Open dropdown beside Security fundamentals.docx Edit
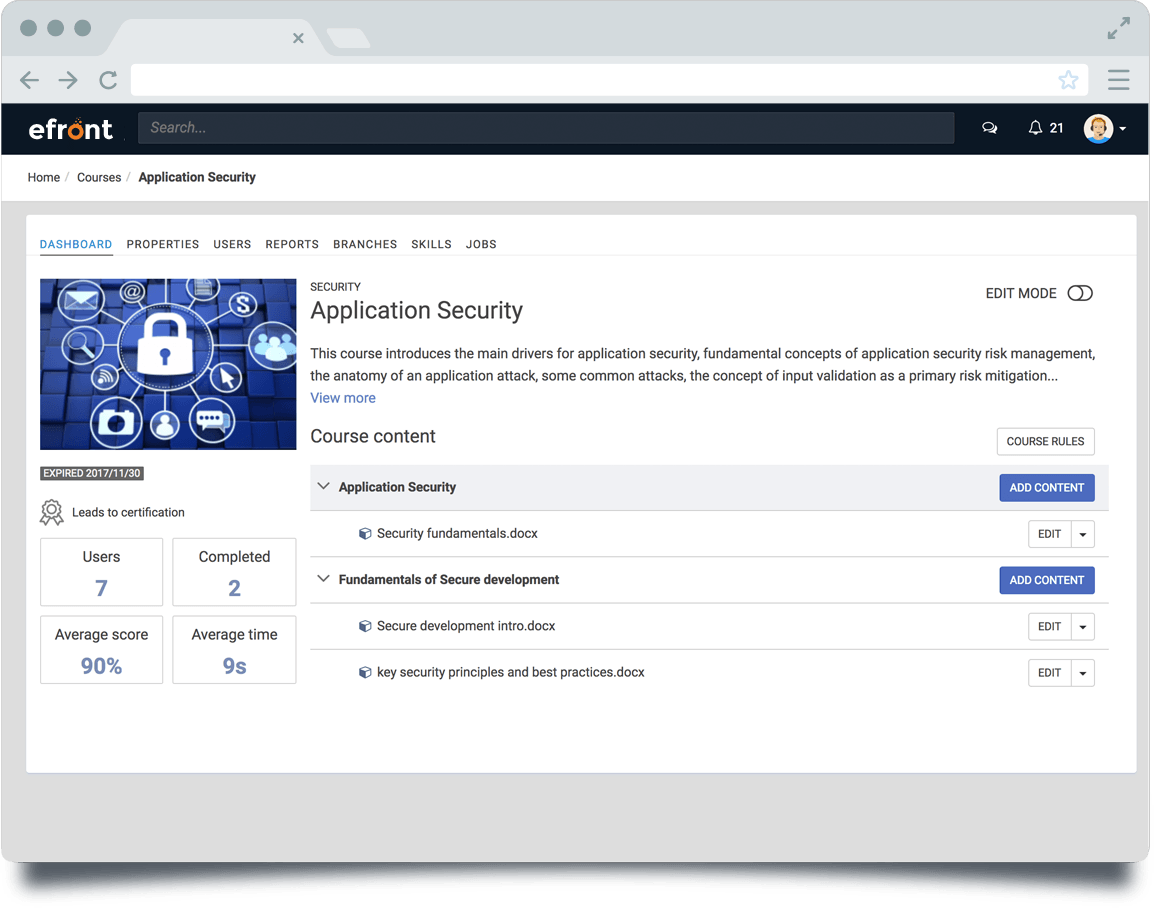Screen dimensions: 1154x908 point(1083,534)
